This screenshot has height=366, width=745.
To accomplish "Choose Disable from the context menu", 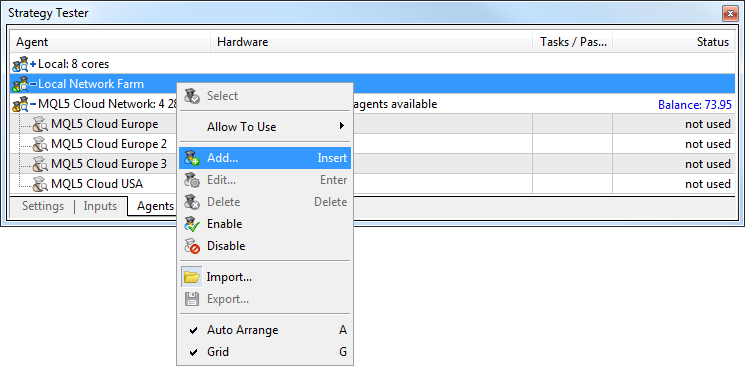I will click(x=265, y=246).
